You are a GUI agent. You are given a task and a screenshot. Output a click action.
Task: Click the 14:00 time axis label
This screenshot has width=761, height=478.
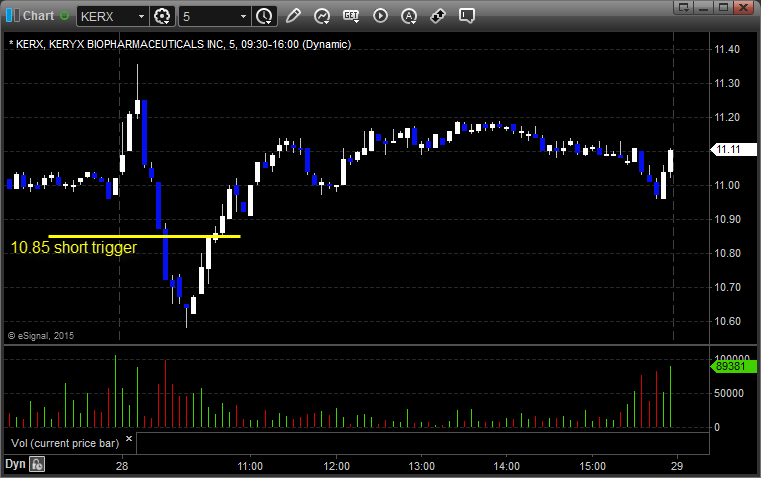click(x=507, y=466)
